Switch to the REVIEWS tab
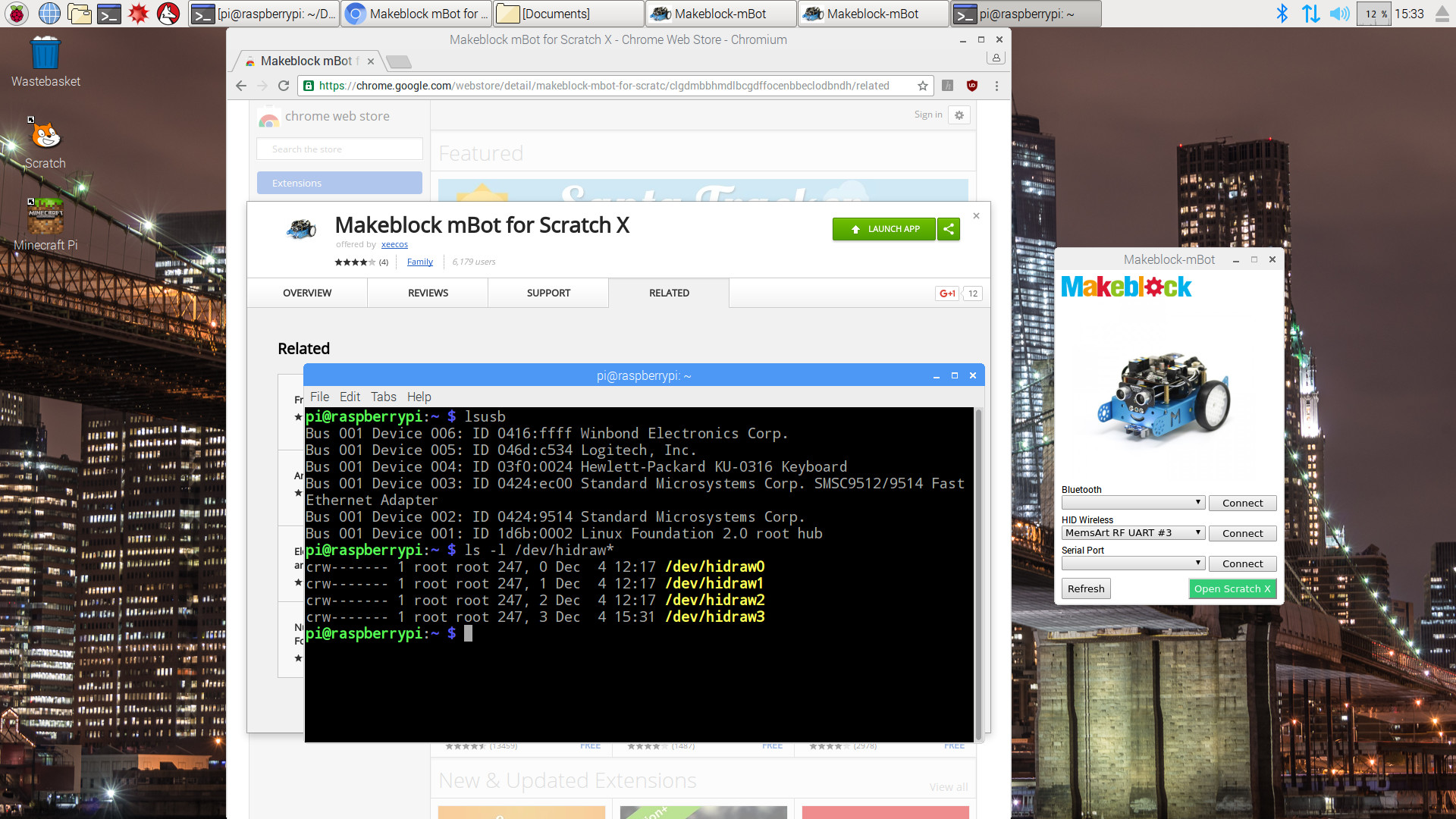 click(428, 293)
